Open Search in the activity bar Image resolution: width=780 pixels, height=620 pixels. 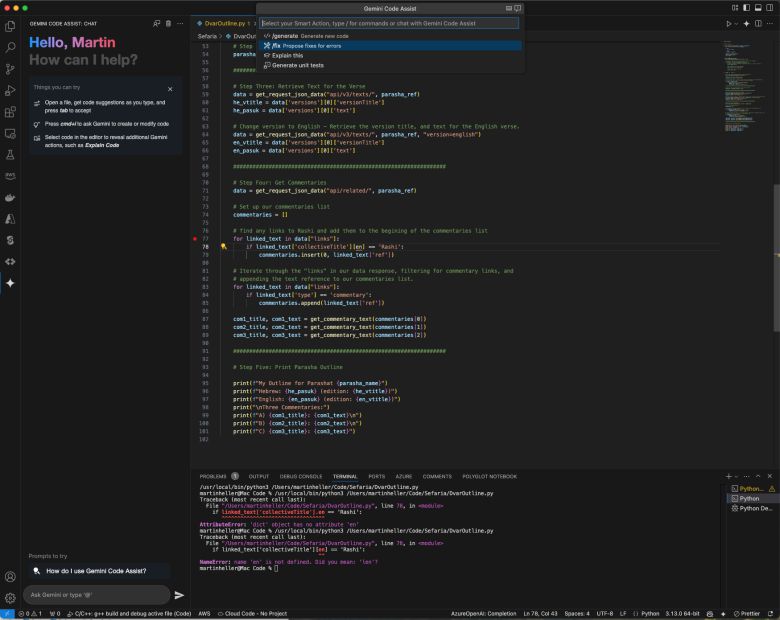tap(10, 47)
